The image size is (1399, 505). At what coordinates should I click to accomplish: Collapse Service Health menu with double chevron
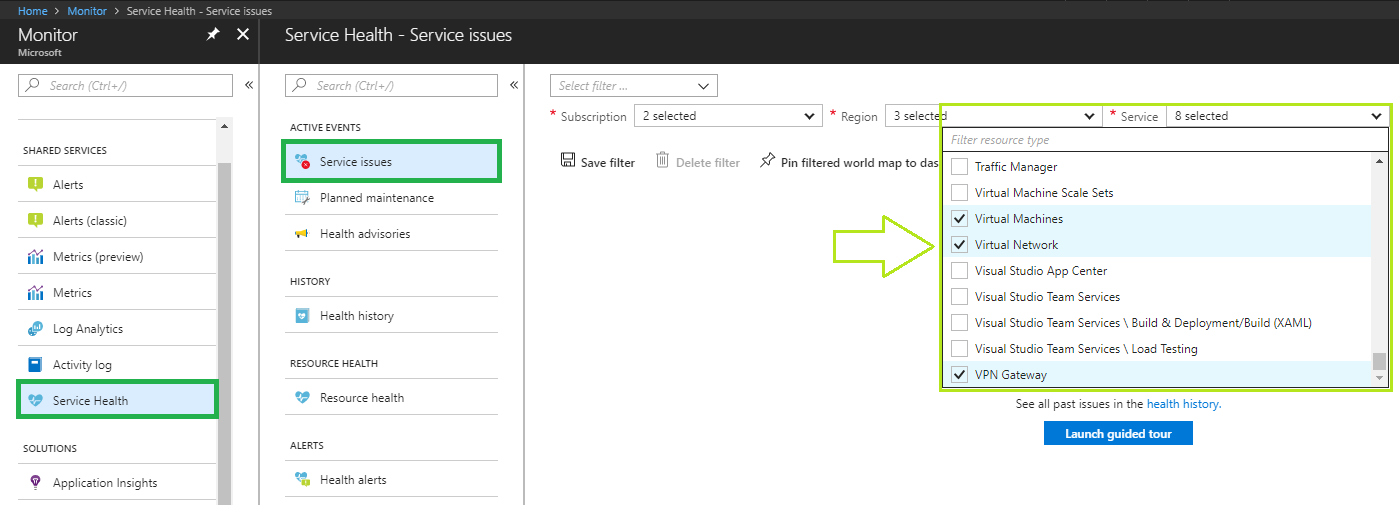(x=514, y=86)
